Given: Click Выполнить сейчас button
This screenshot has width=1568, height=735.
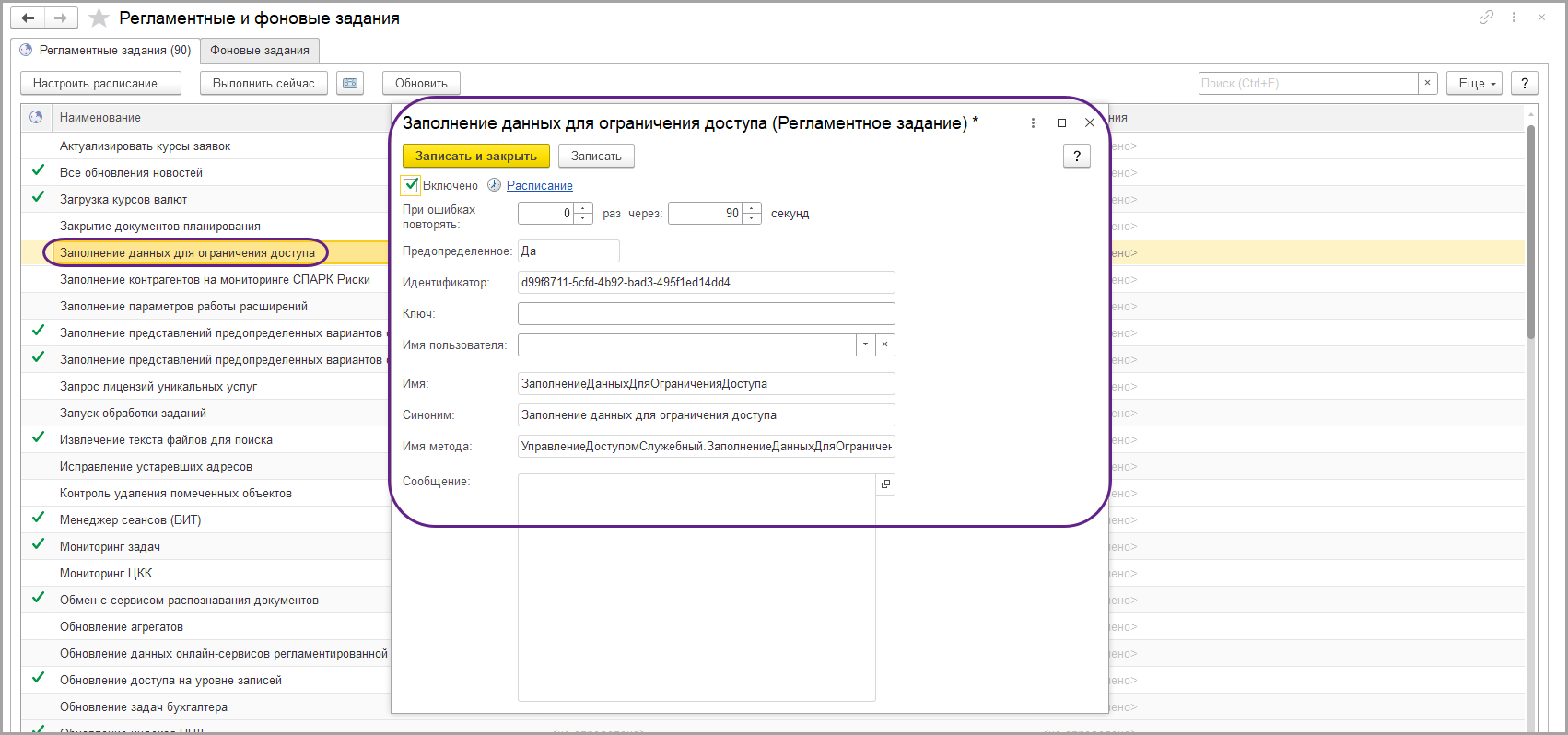Looking at the screenshot, I should 263,83.
